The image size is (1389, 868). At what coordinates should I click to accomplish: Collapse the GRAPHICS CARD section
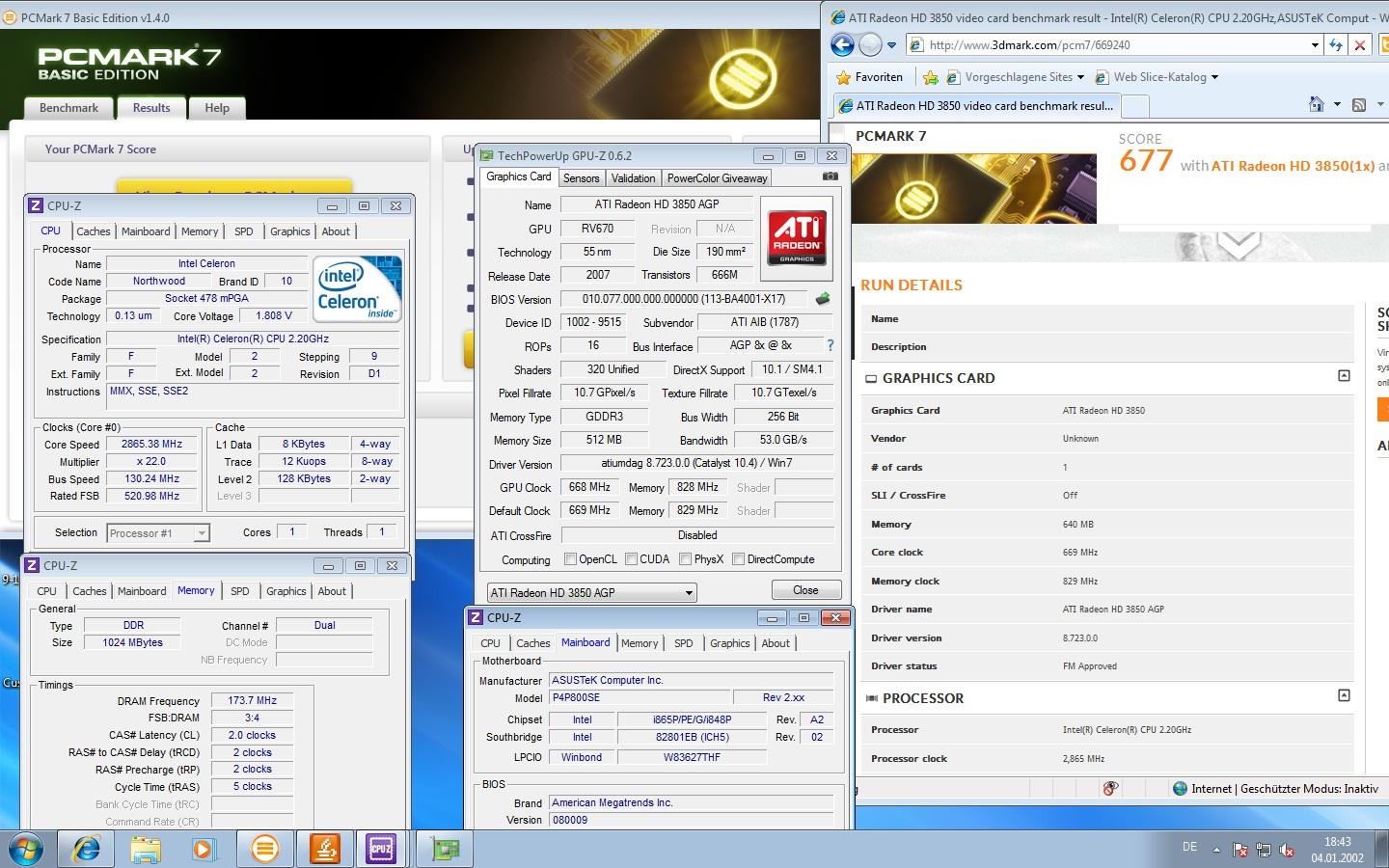point(1344,376)
